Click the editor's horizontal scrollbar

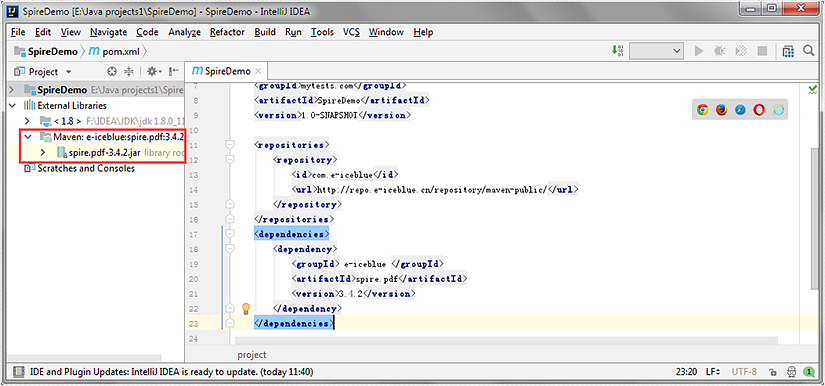pyautogui.click(x=506, y=341)
